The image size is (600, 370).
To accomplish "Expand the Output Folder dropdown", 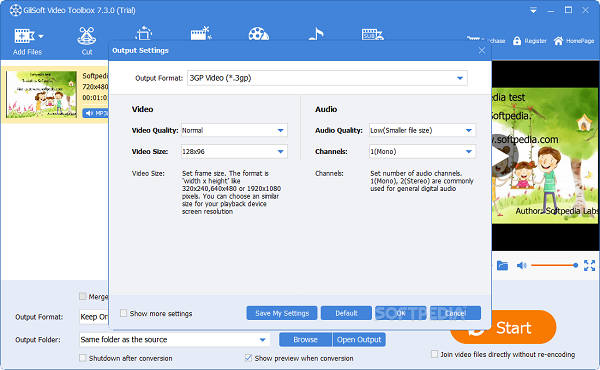I will pyautogui.click(x=262, y=339).
